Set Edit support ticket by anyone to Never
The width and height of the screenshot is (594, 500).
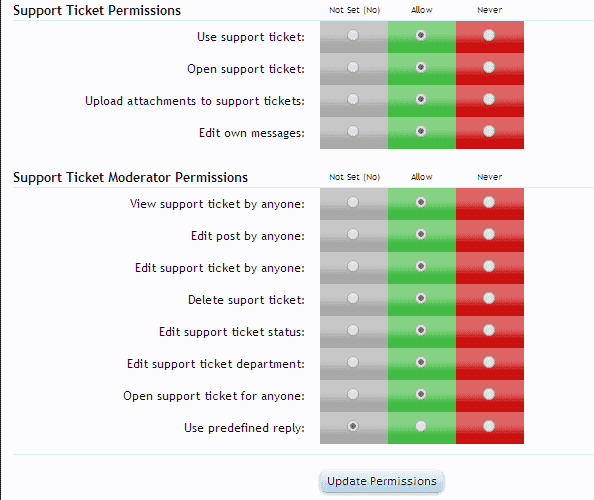tap(489, 266)
